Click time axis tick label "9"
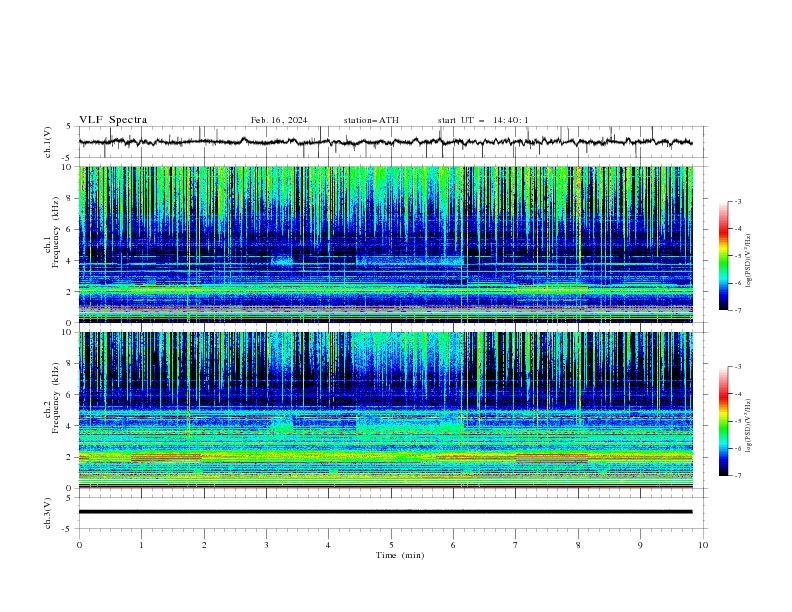792x612 pixels. click(640, 545)
